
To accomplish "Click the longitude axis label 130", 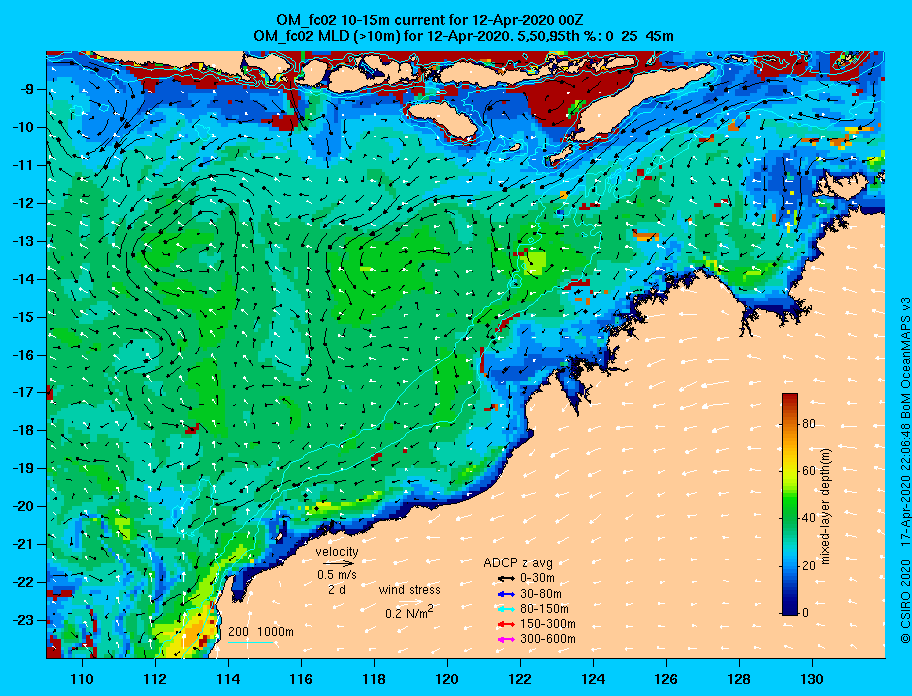I will point(812,679).
